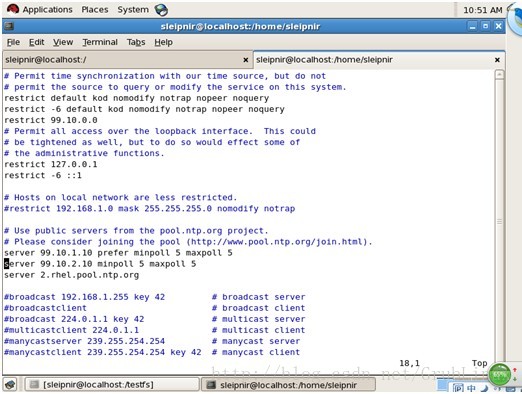Click the Chinese input method tray icon
This screenshot has width=522, height=394.
tap(472, 388)
